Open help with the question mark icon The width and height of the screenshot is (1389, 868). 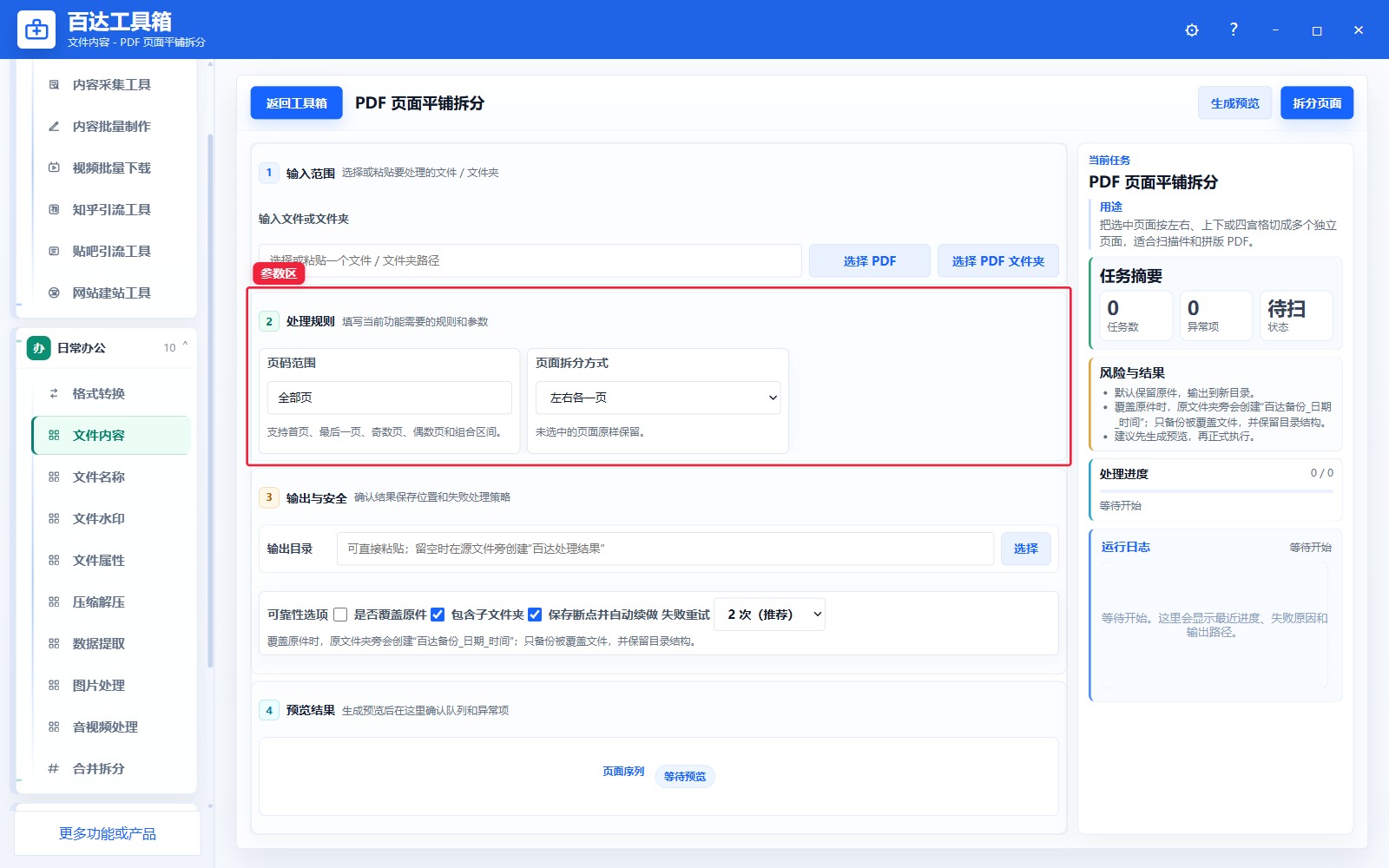coord(1234,30)
